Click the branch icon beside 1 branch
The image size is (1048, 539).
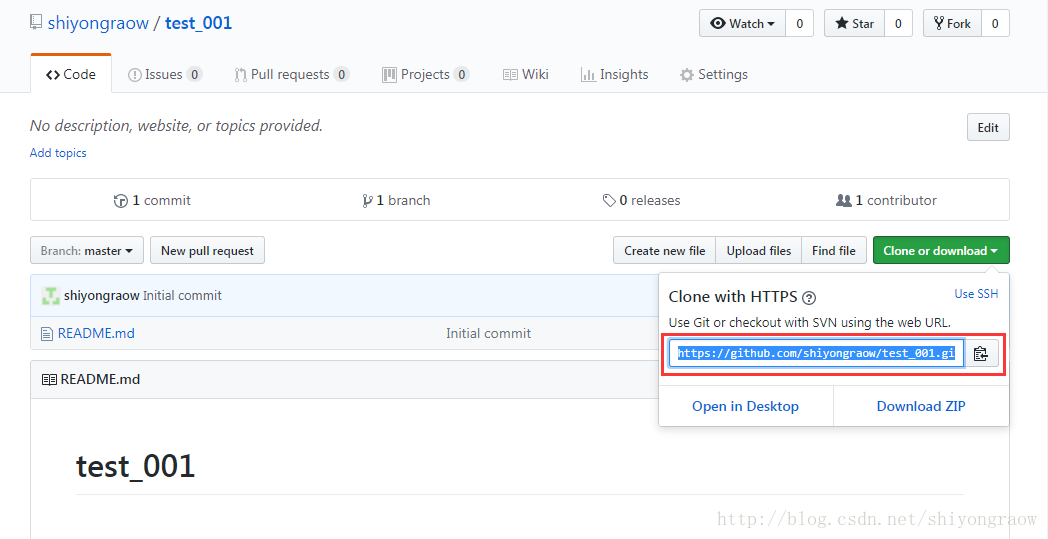click(367, 201)
